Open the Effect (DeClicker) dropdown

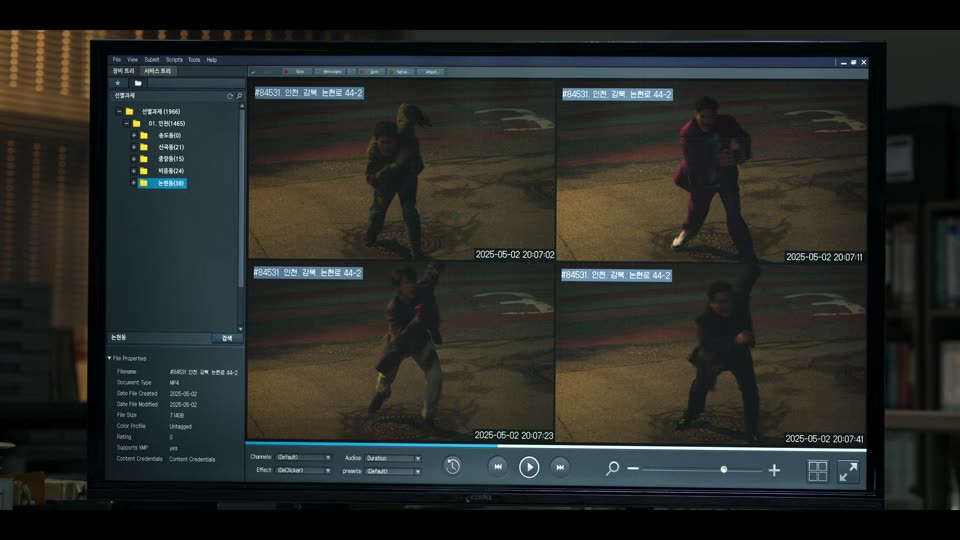(x=303, y=470)
